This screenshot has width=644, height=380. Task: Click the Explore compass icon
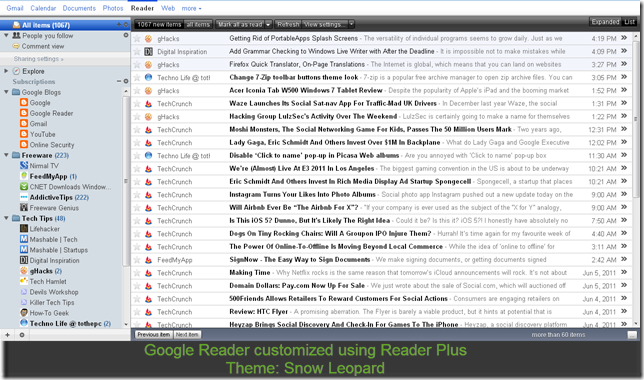tap(16, 71)
